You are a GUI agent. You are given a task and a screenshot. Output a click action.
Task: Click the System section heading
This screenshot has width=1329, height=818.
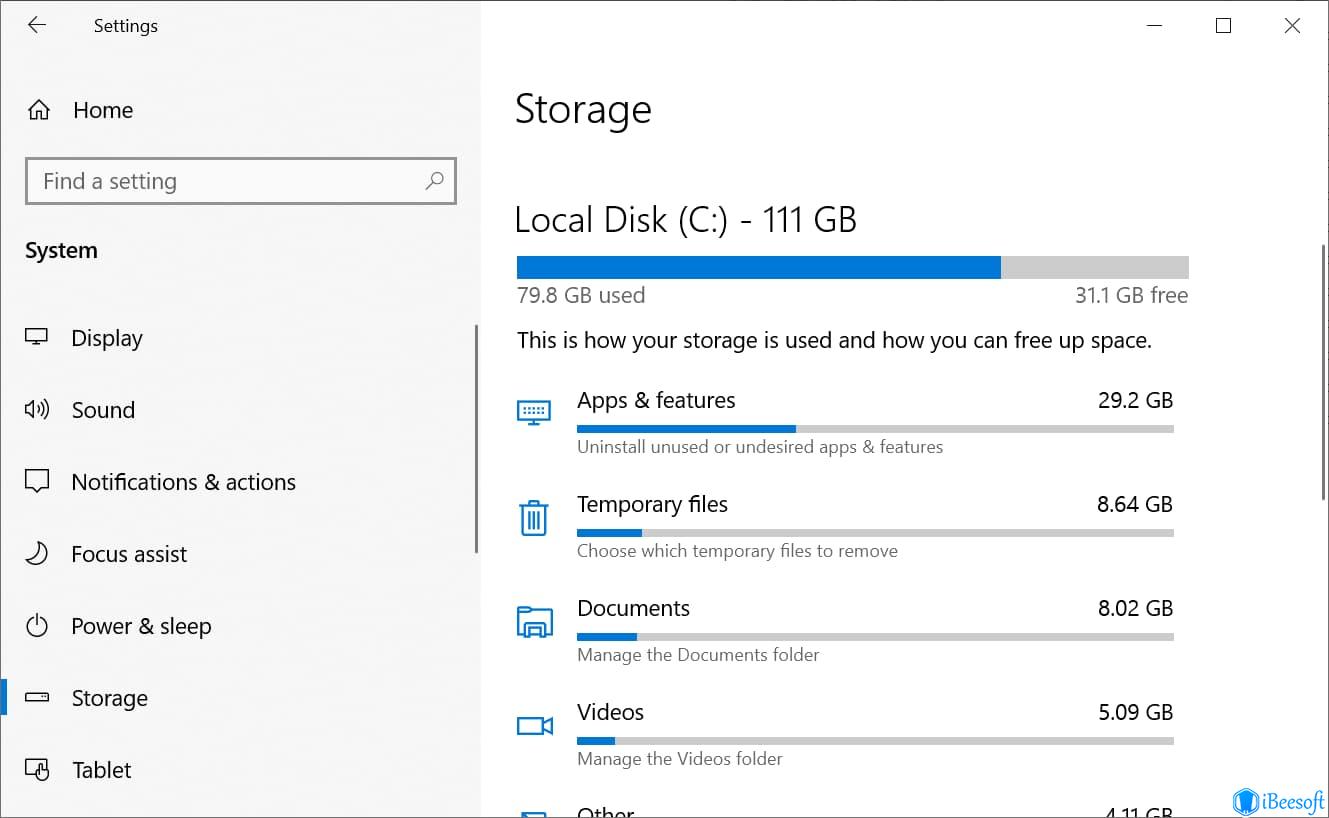pyautogui.click(x=61, y=251)
